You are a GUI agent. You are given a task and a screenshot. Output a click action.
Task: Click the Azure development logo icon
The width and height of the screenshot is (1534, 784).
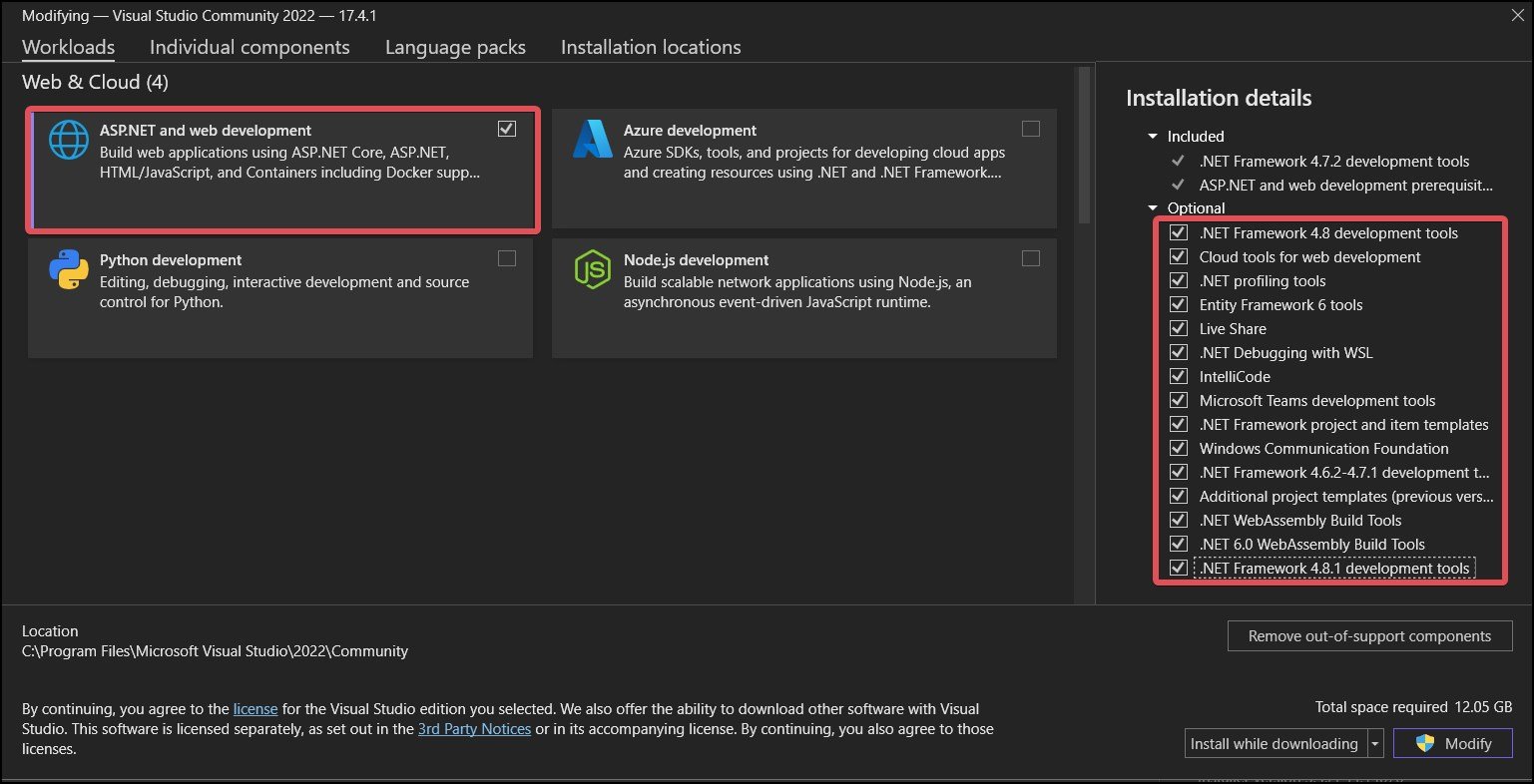coord(592,140)
